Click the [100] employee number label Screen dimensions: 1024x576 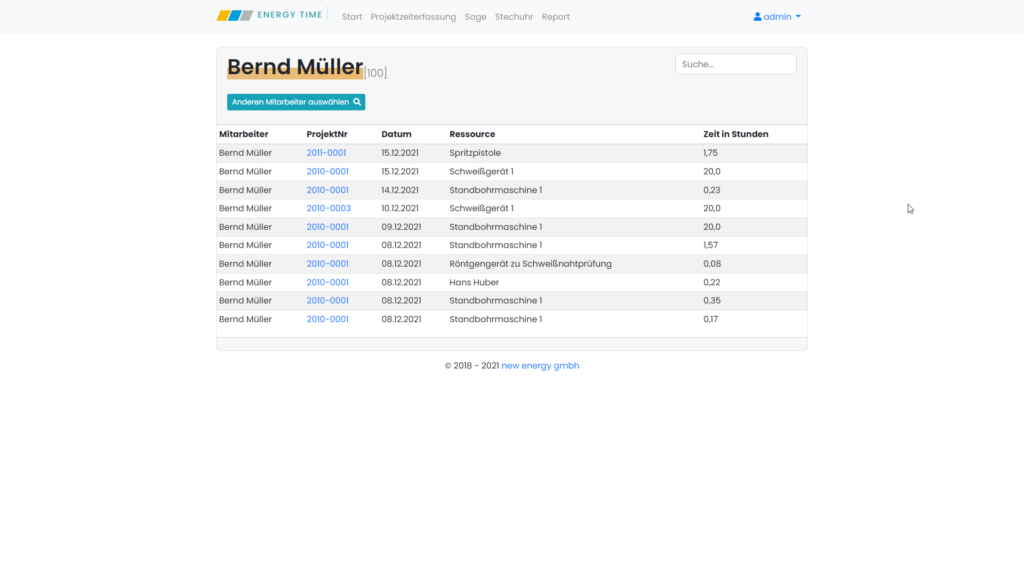376,72
